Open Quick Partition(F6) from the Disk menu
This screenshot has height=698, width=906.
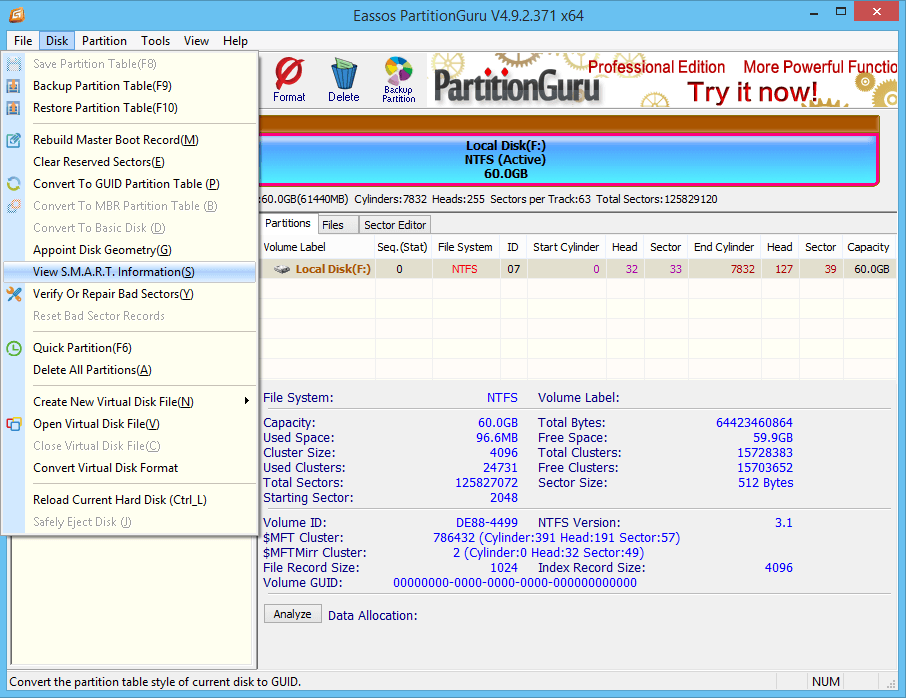[x=82, y=348]
